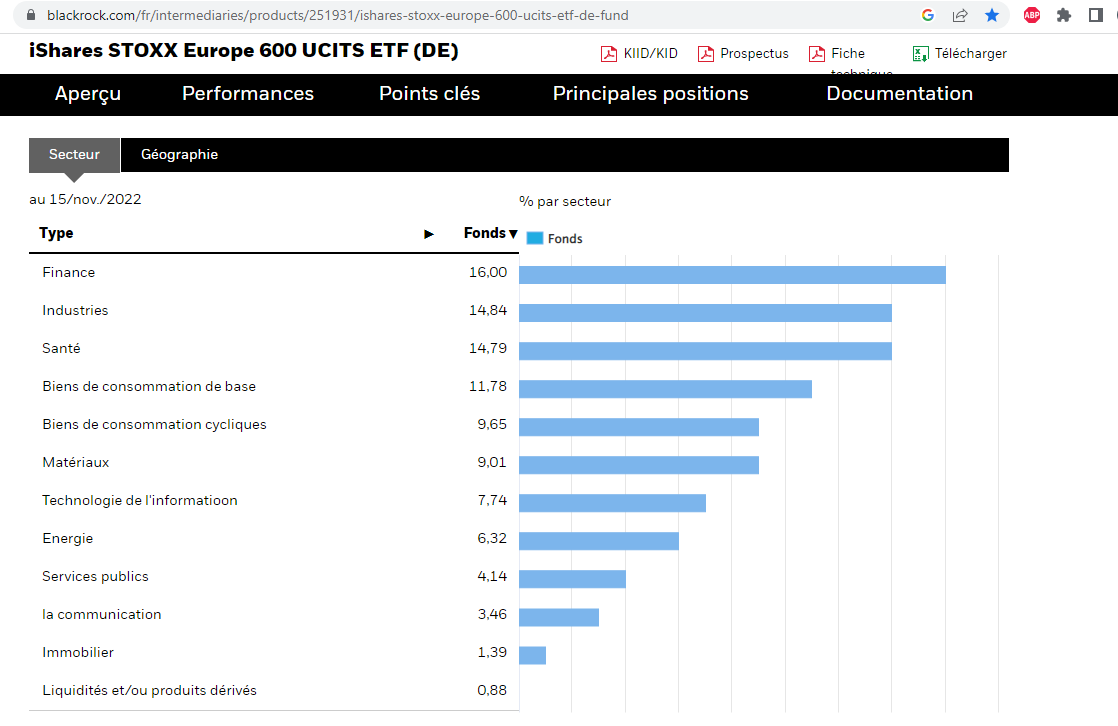Viewport: 1118px width, 726px height.
Task: Go to the Performances section
Action: [x=247, y=93]
